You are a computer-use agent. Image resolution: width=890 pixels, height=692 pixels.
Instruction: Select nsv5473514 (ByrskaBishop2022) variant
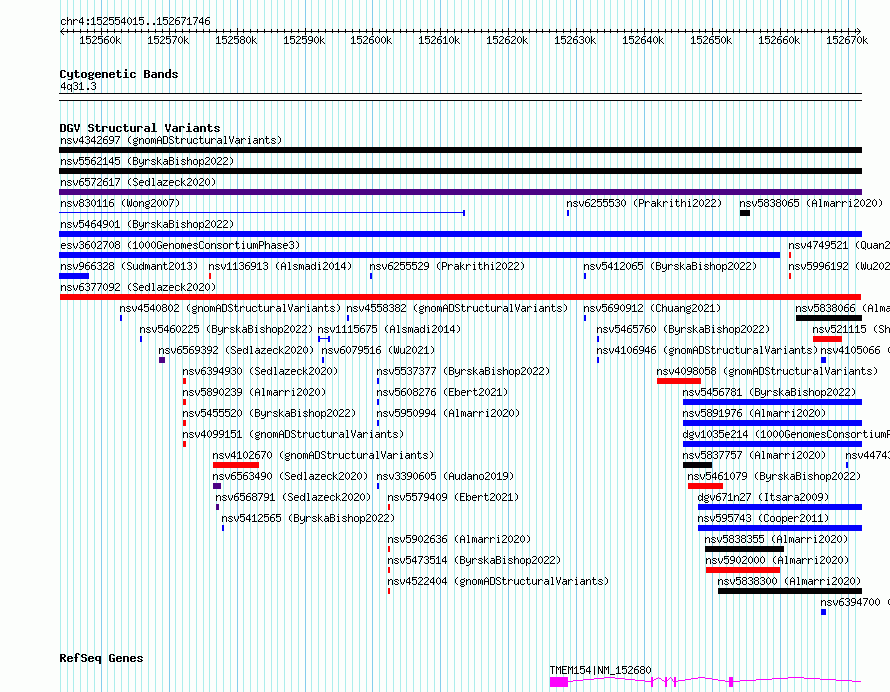[474, 560]
